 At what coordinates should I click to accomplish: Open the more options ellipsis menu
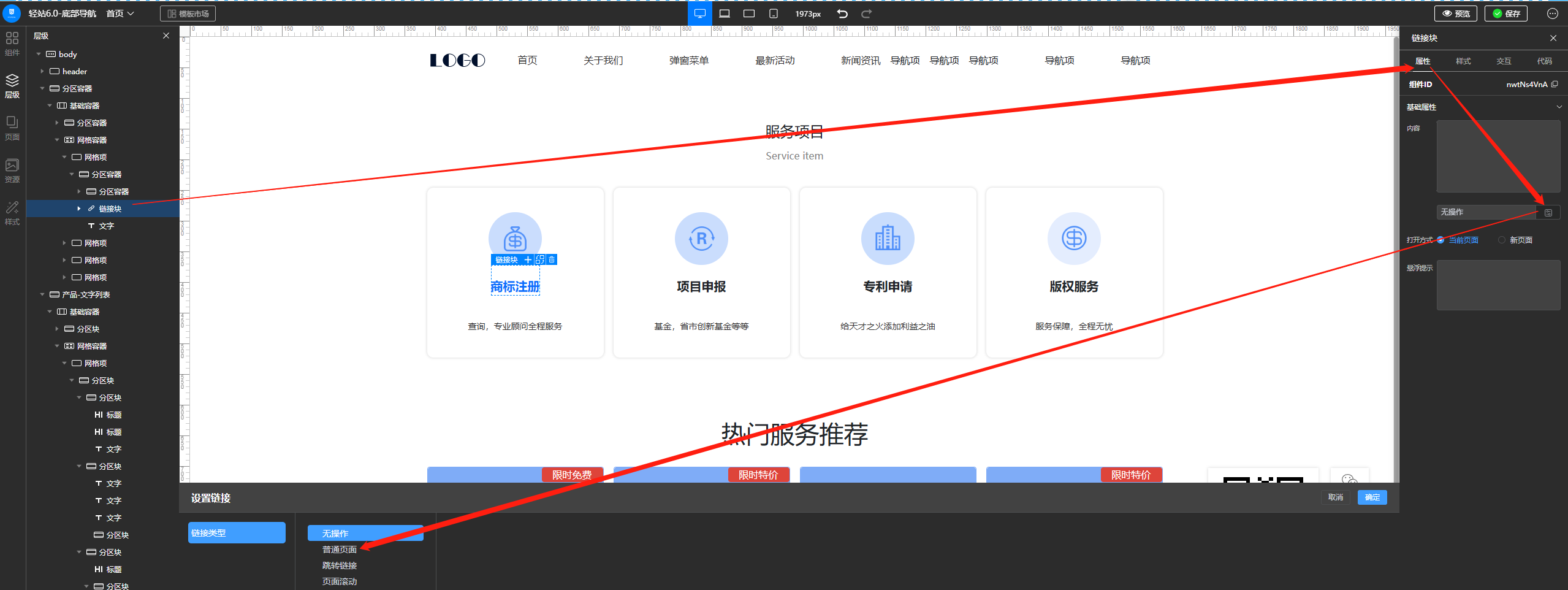1553,13
